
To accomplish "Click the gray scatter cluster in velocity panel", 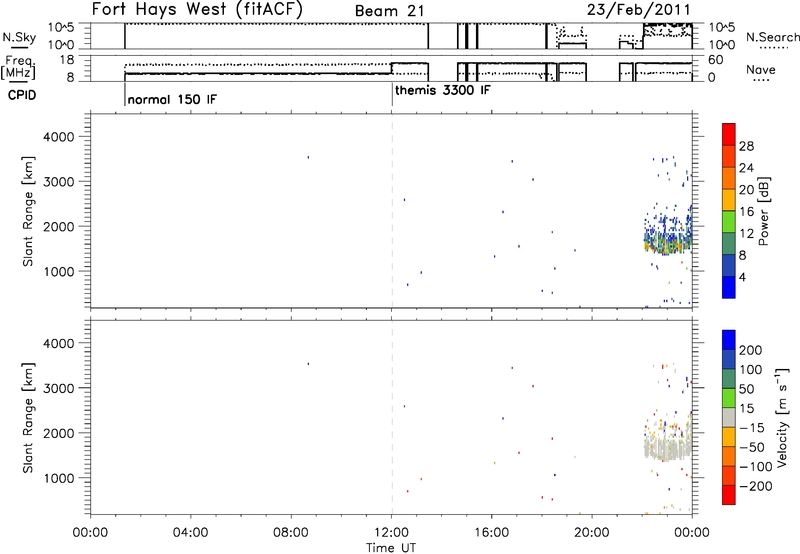I will tap(667, 447).
